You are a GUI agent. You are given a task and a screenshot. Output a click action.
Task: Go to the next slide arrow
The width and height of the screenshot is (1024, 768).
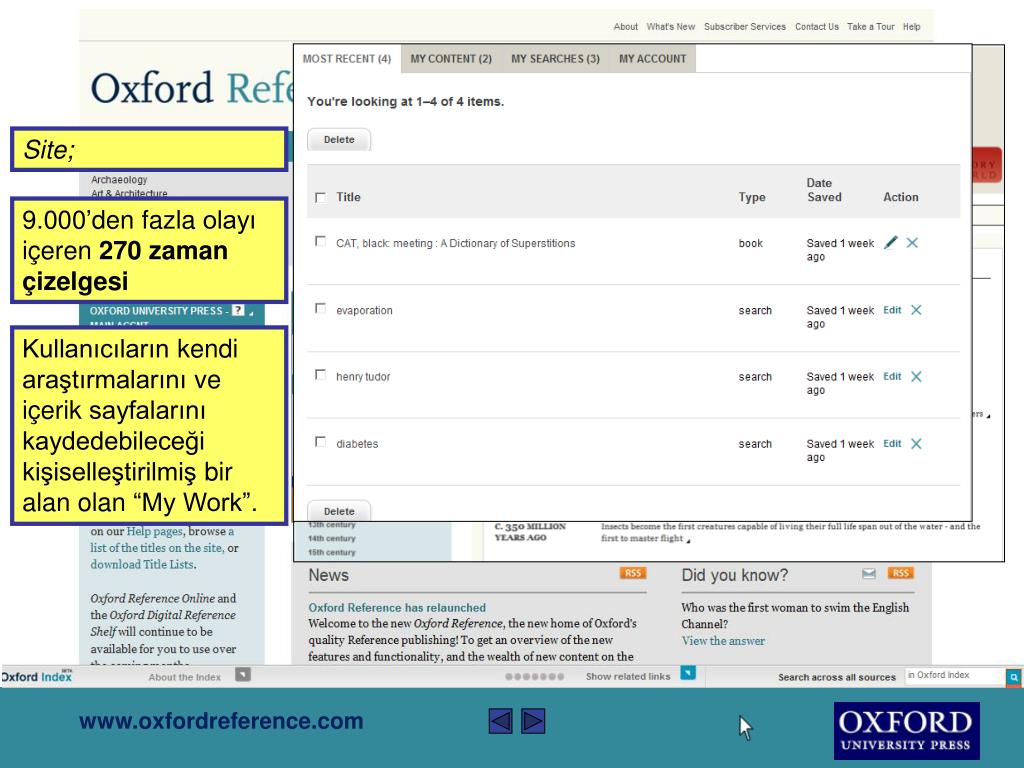pos(533,721)
